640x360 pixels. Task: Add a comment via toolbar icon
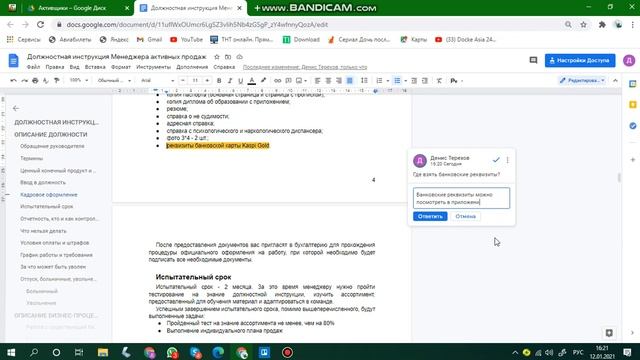(x=288, y=81)
